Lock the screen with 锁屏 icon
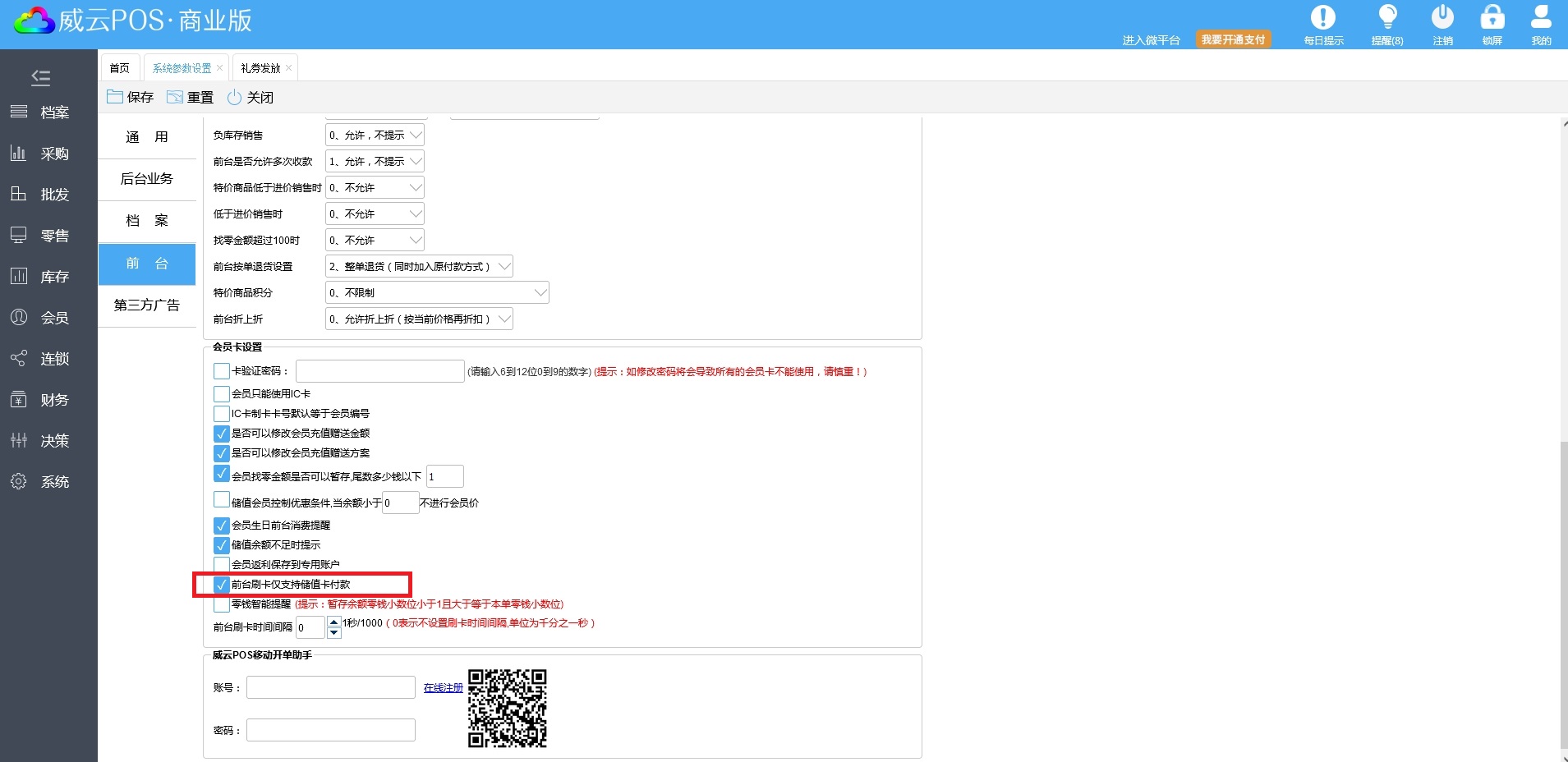Screen dimensions: 1568x762 point(1492,18)
